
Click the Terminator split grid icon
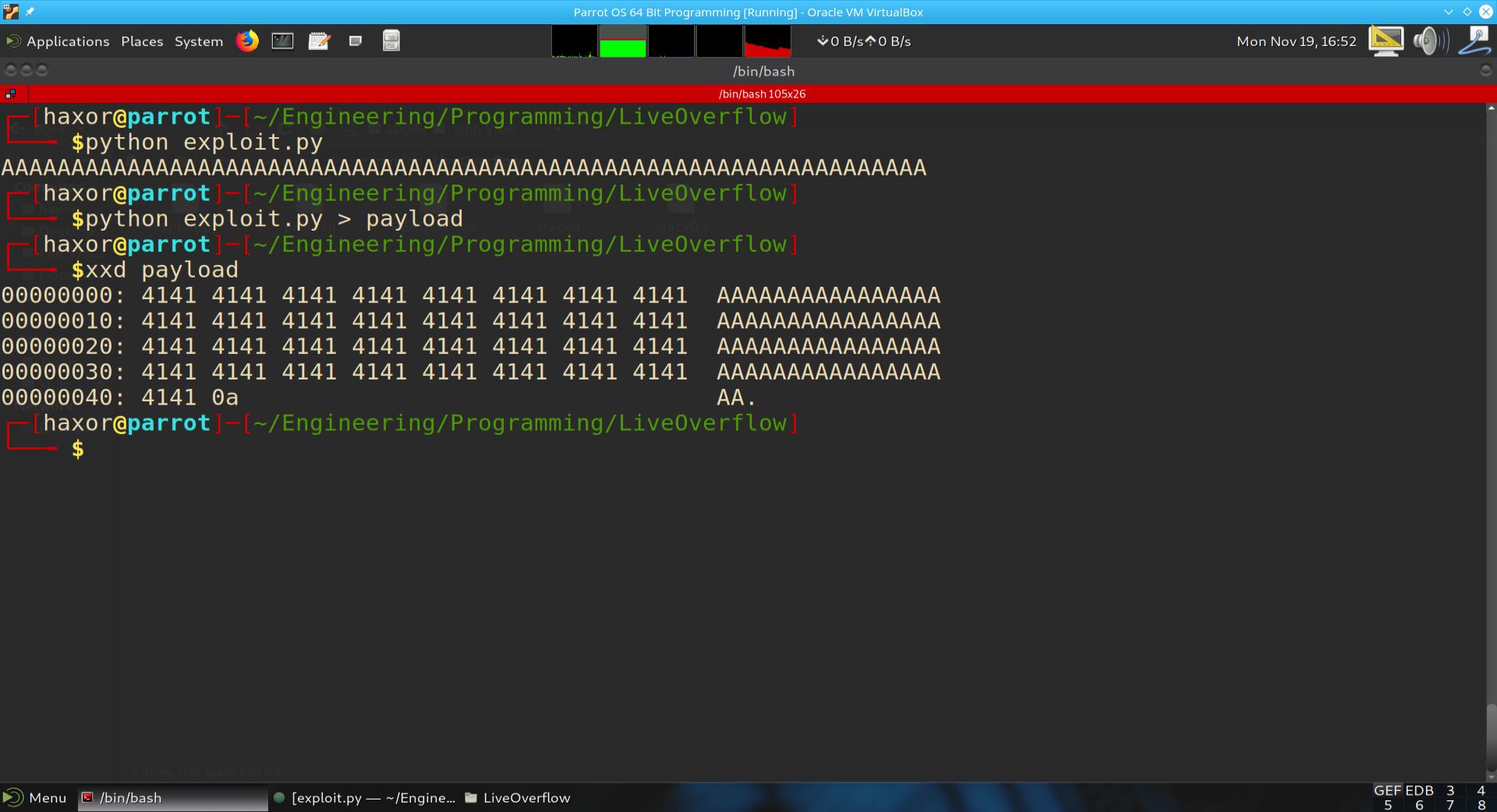[11, 94]
